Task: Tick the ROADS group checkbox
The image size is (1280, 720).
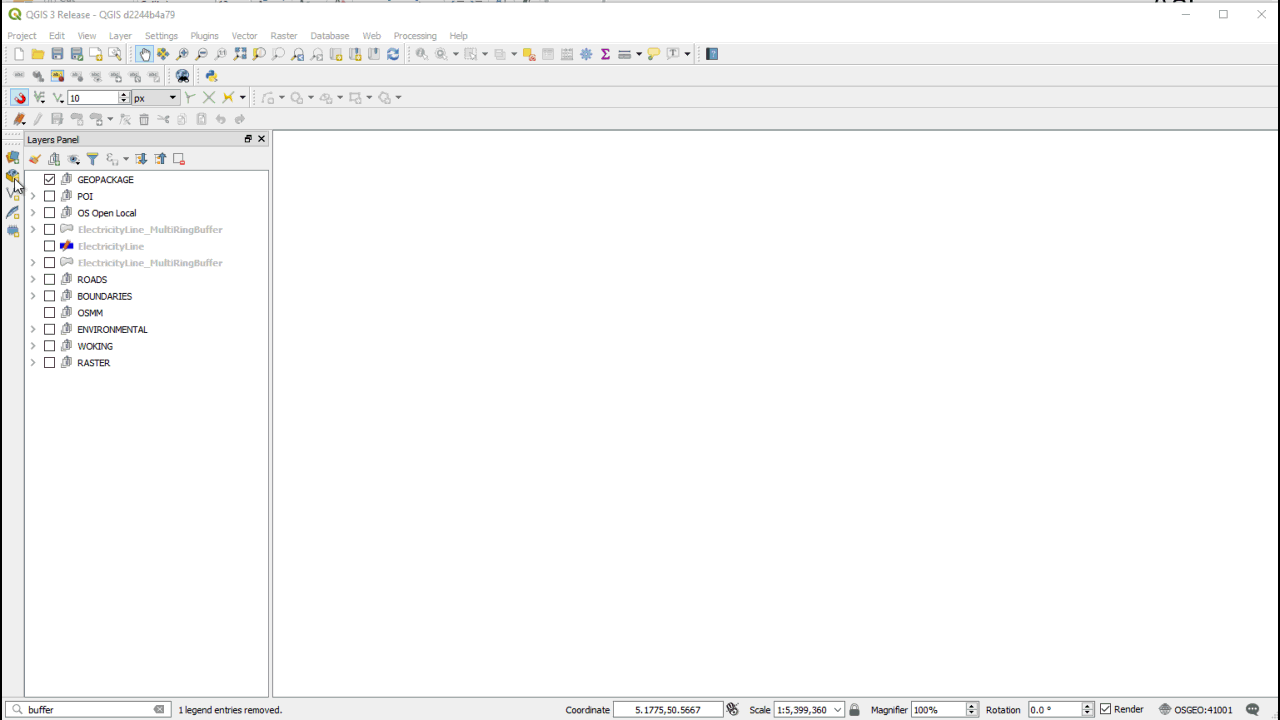Action: coord(49,280)
